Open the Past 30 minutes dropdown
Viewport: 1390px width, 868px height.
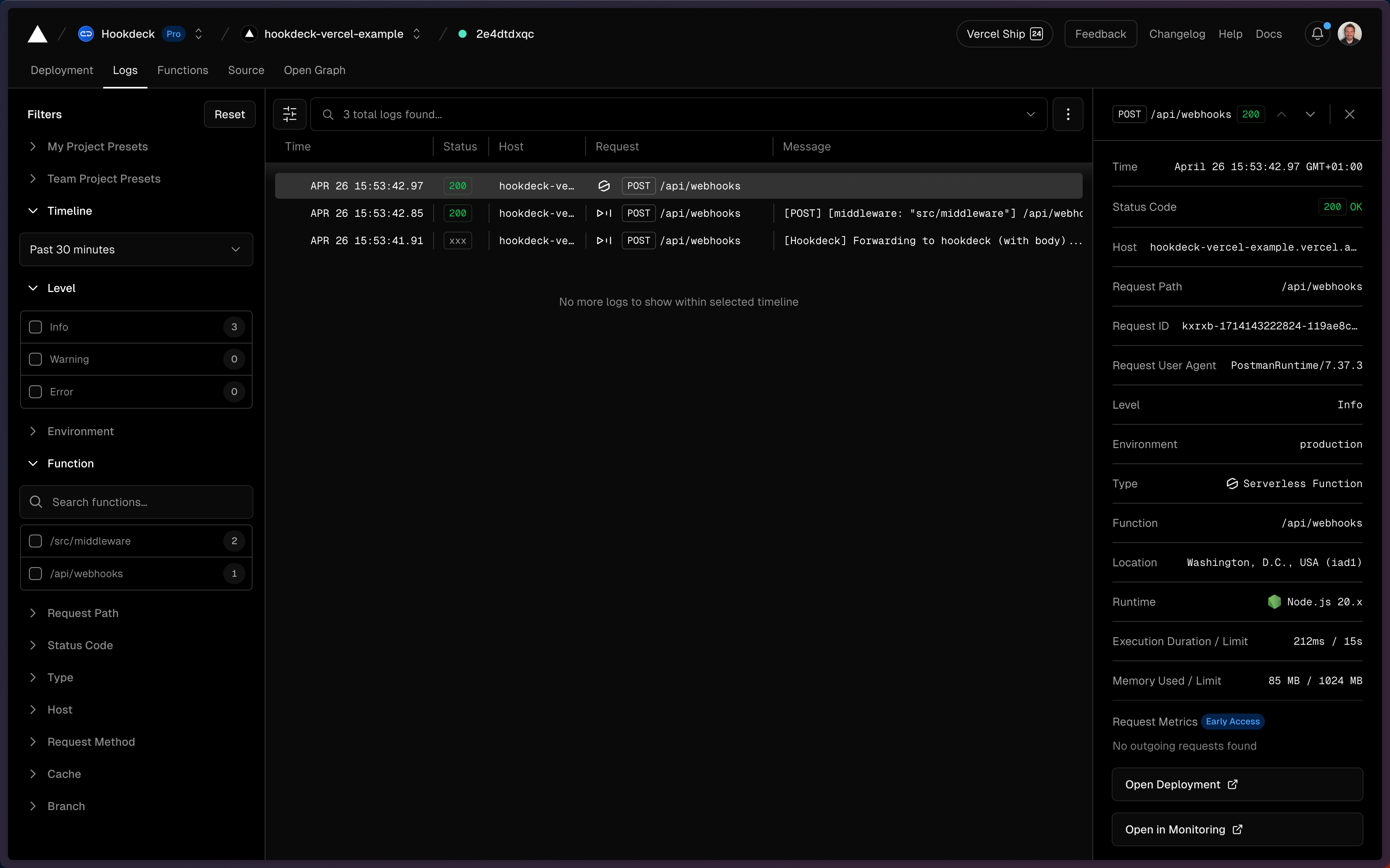[x=136, y=249]
